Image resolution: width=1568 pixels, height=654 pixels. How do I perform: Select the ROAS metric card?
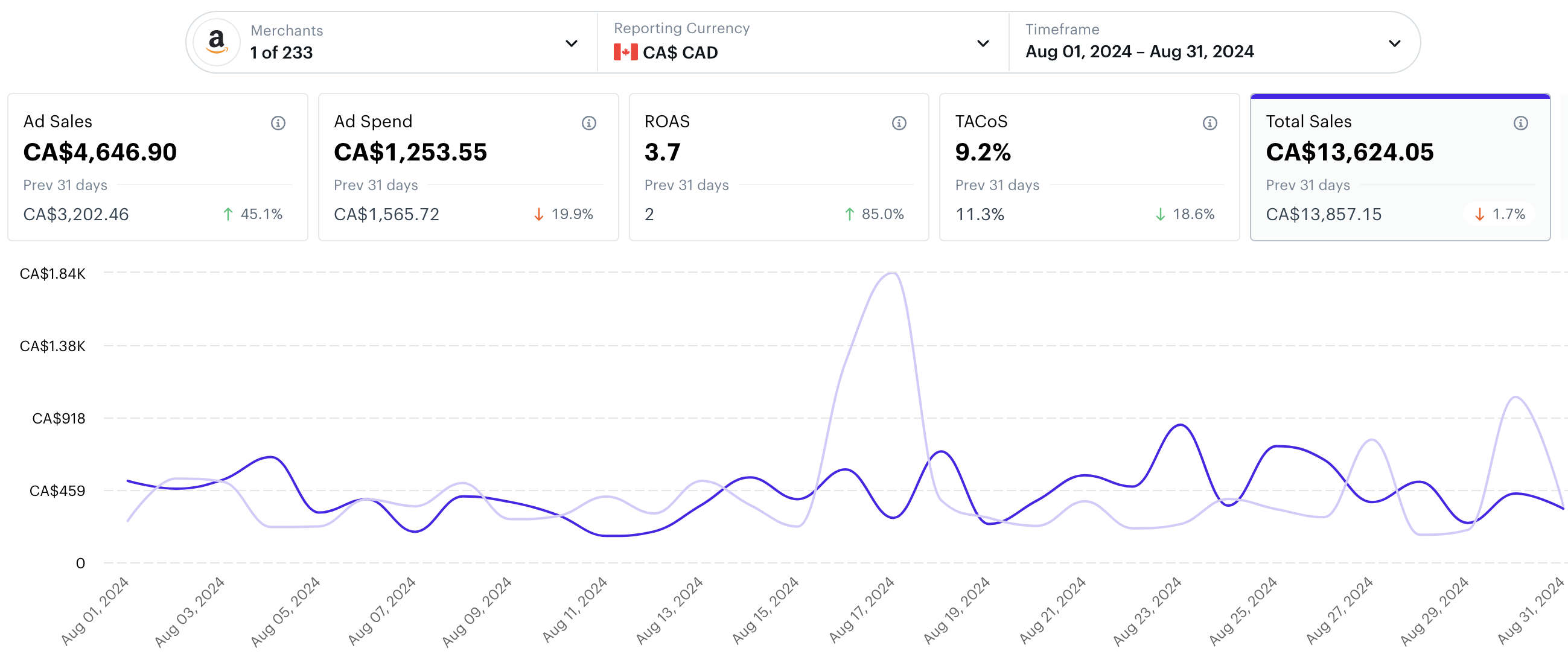tap(779, 167)
